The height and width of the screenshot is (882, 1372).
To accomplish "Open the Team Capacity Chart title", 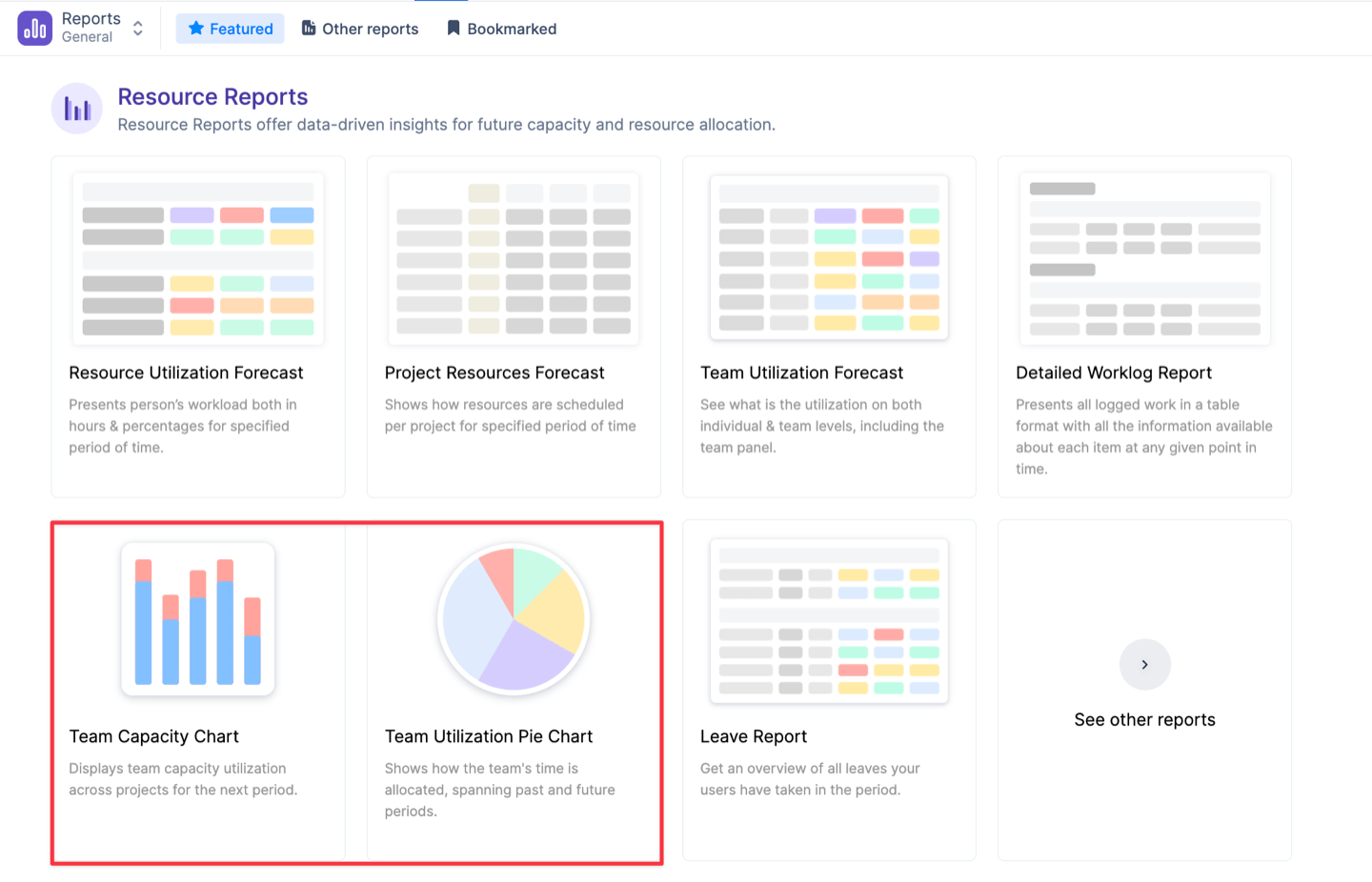I will point(154,736).
